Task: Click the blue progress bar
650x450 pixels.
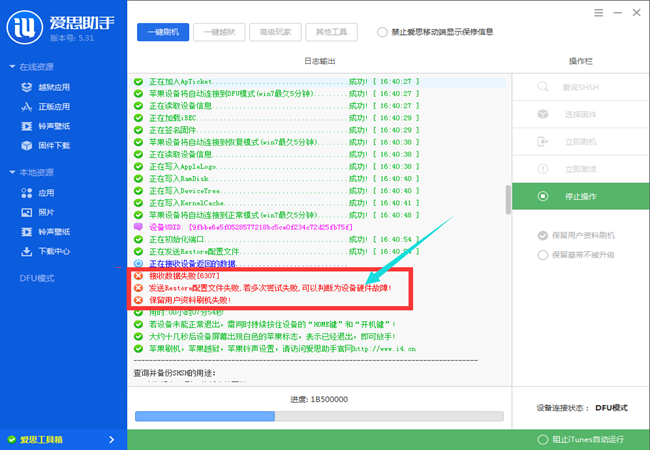Action: coord(205,416)
